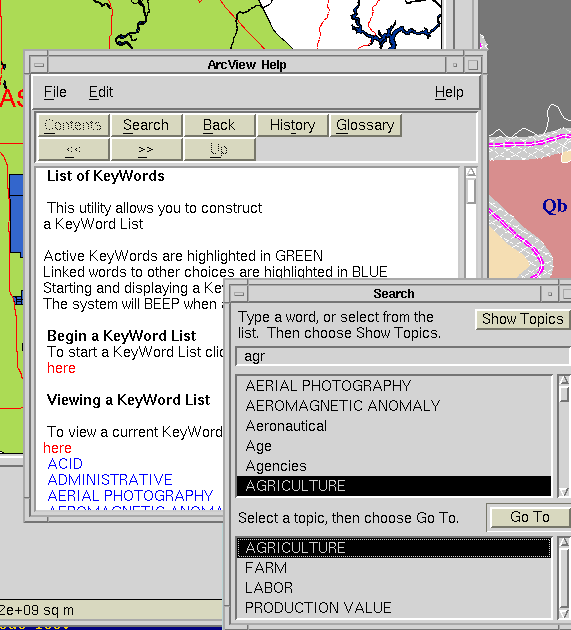The width and height of the screenshot is (571, 630).
Task: Select Aeronautical in the keyword list
Action: [394, 426]
